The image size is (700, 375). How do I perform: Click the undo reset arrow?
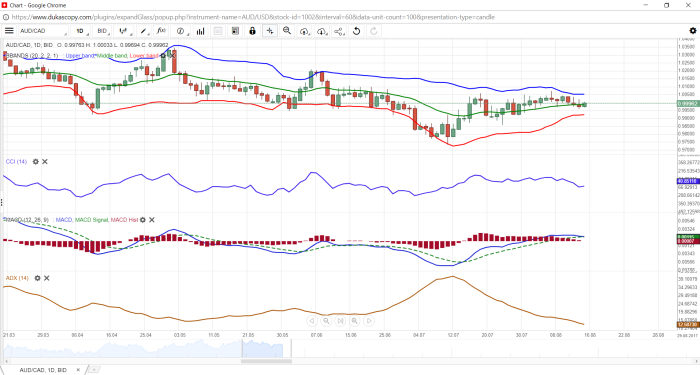coord(356,31)
